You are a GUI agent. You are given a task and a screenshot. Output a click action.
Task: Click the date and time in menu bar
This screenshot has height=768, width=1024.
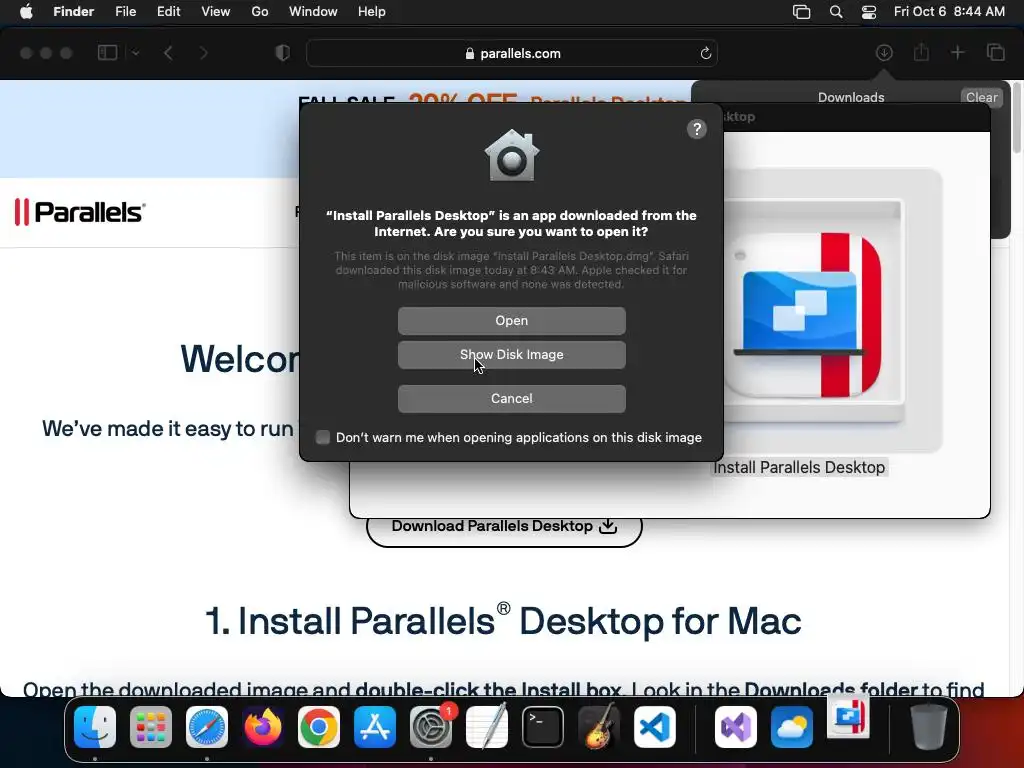pos(949,12)
